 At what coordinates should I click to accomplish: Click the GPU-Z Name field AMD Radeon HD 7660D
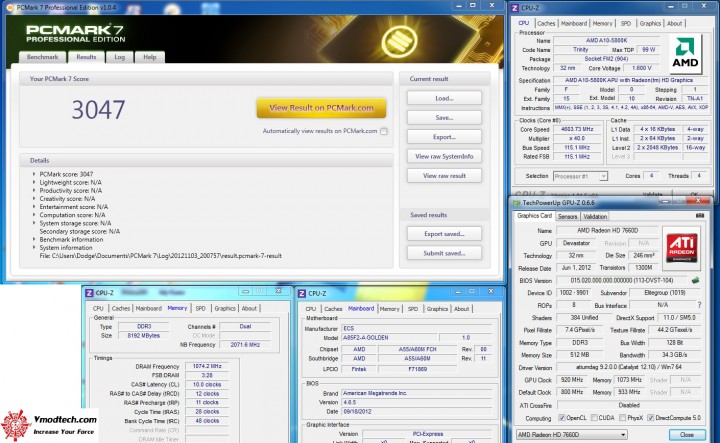(608, 230)
